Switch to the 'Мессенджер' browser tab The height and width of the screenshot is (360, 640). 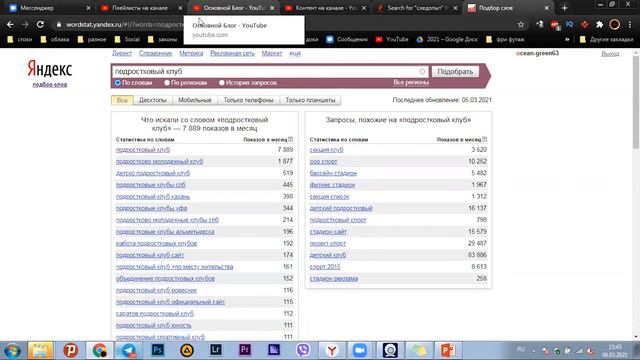pos(48,8)
